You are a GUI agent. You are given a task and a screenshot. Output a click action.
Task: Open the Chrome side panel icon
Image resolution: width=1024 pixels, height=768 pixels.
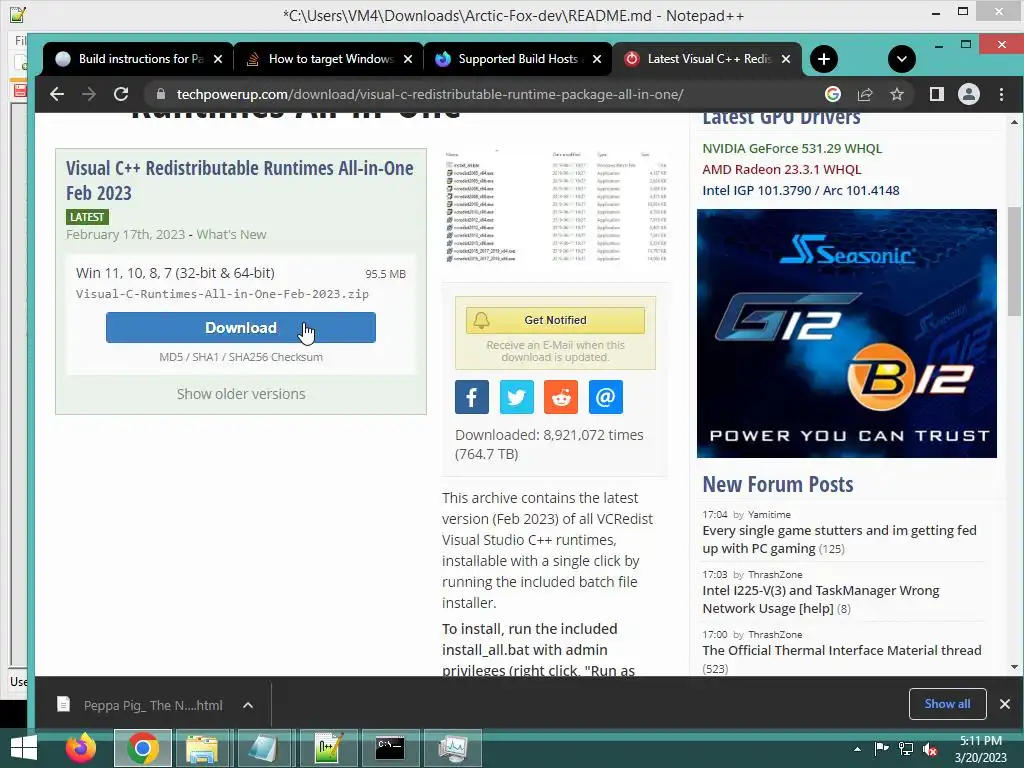(936, 94)
